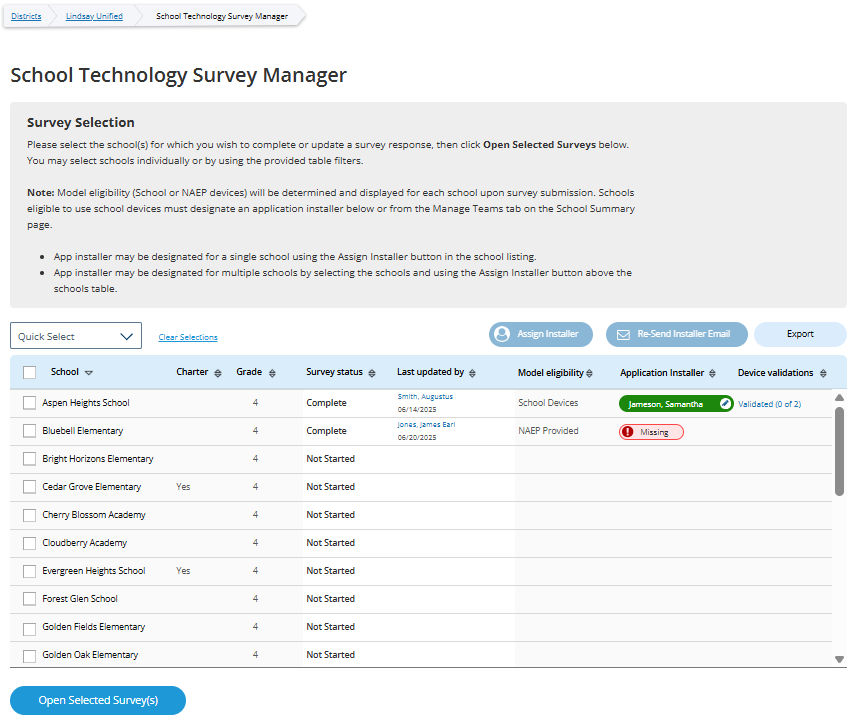Expand the School column filter arrow

tap(89, 373)
